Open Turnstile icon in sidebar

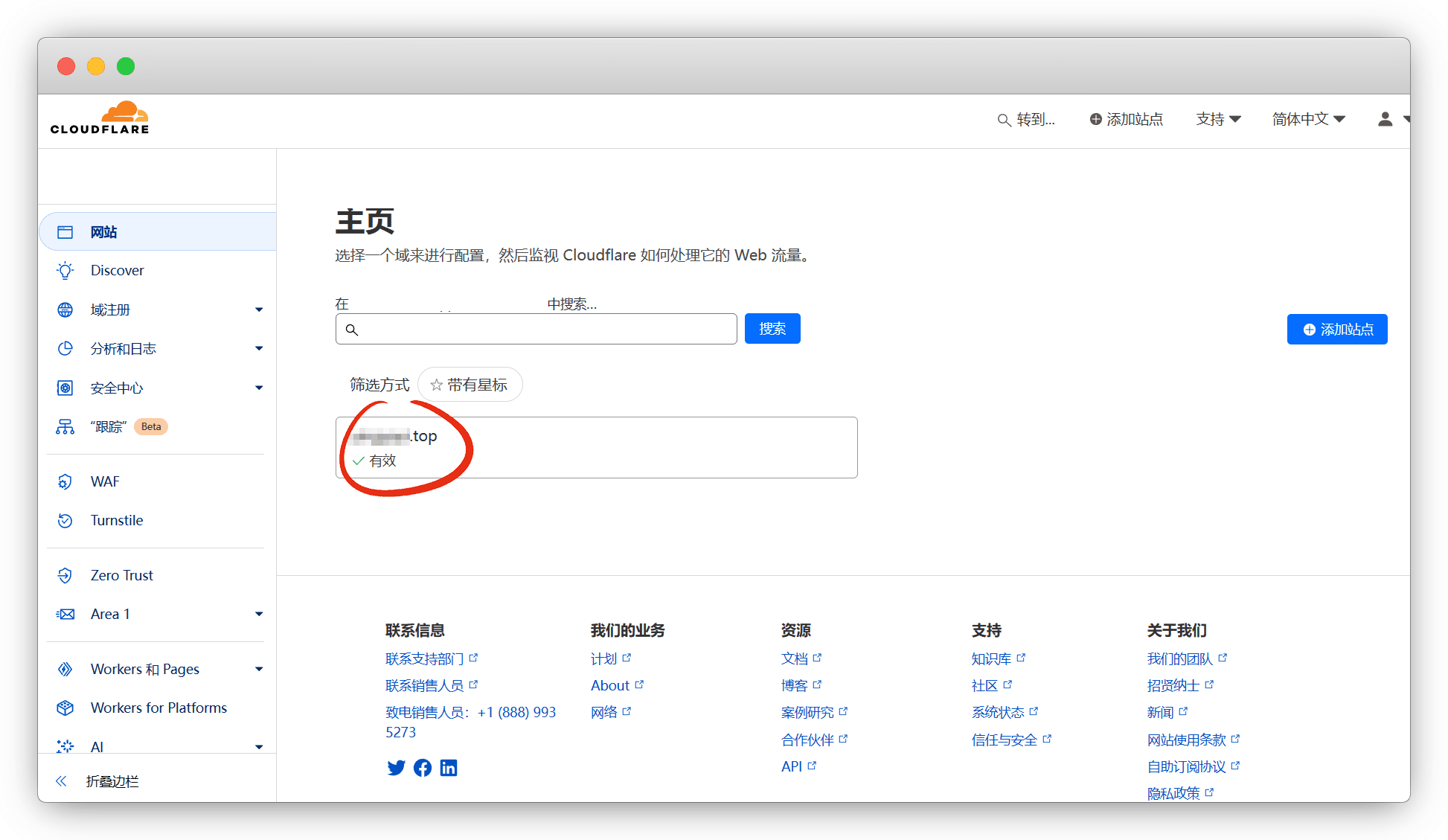65,521
